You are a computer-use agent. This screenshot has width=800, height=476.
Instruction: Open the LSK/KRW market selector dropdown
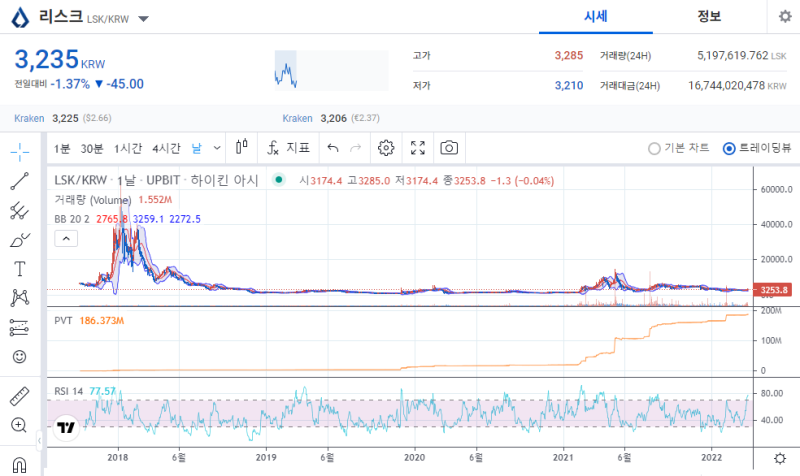(143, 19)
